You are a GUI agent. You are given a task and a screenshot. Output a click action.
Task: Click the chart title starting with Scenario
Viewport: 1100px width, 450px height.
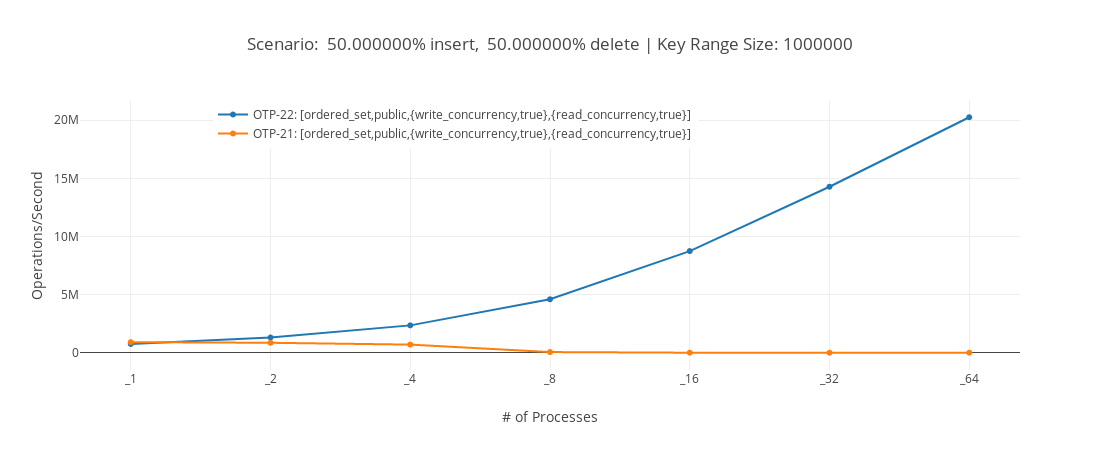pyautogui.click(x=549, y=45)
